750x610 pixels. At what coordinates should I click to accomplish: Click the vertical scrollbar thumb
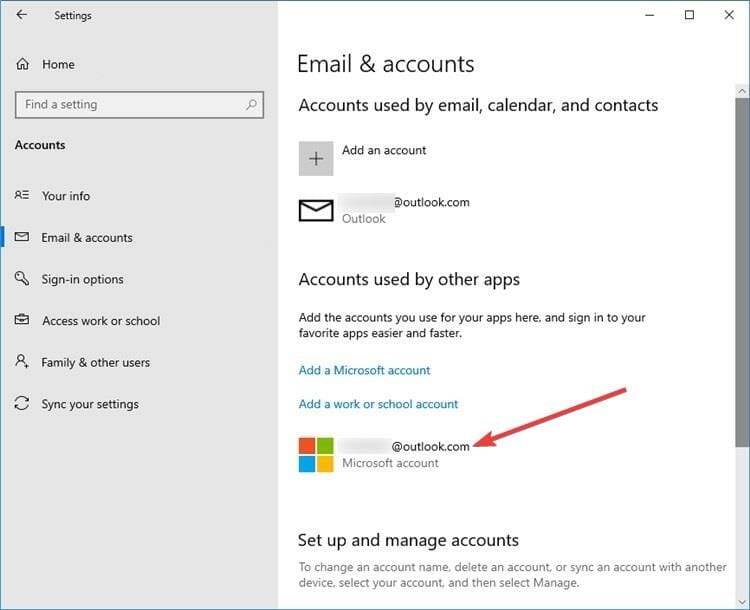point(742,273)
